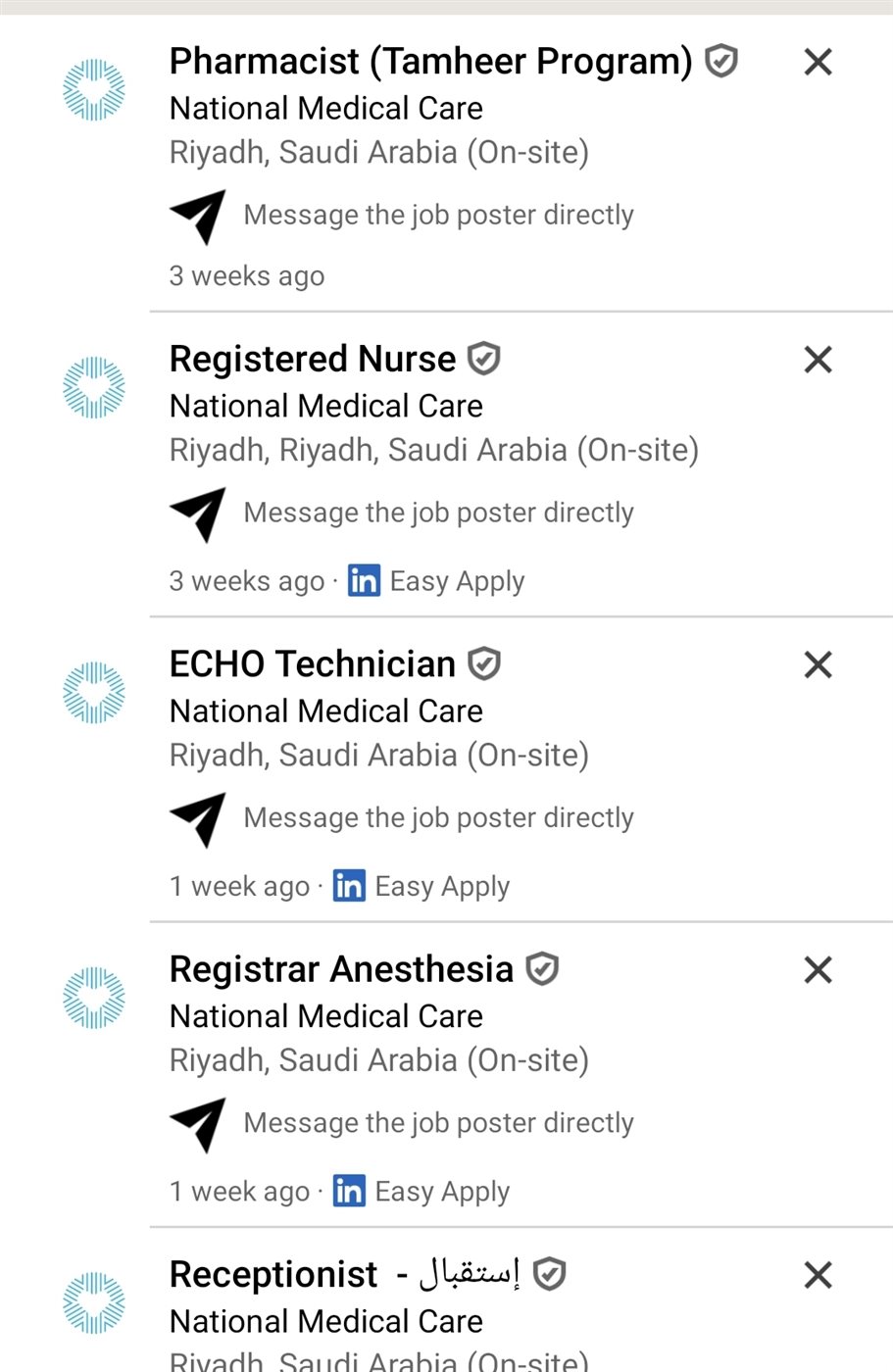
Task: Click the verified shield beside Pharmacist title
Action: [x=721, y=62]
